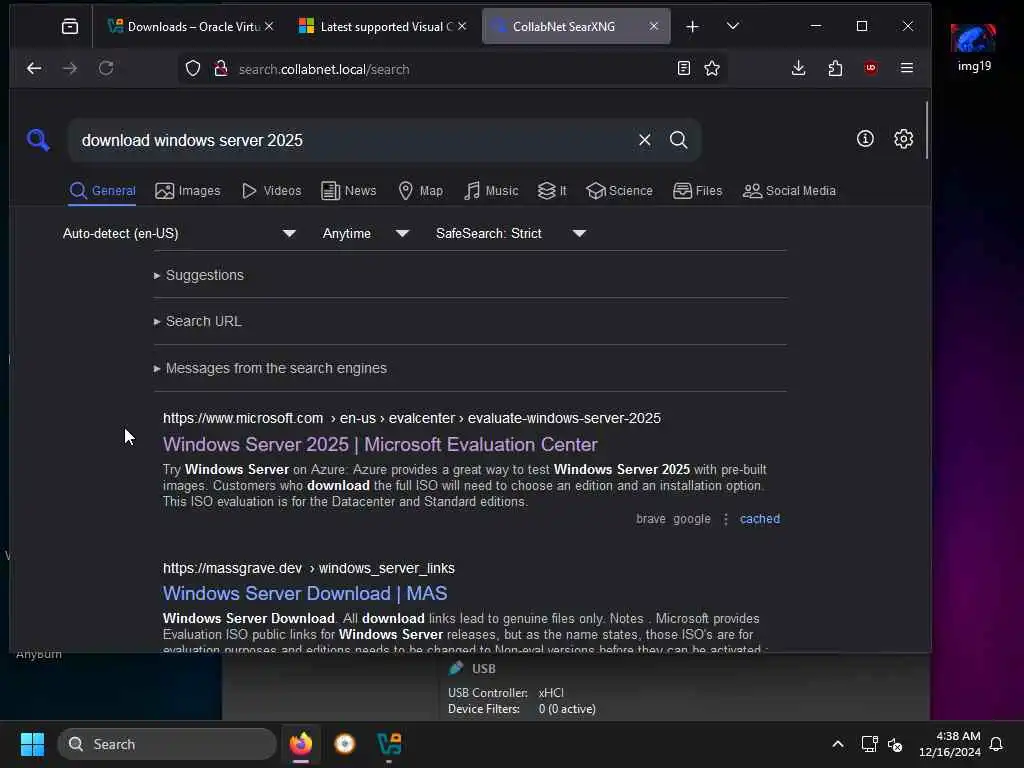Click the Firefox back arrow
The width and height of the screenshot is (1024, 768).
click(x=34, y=68)
